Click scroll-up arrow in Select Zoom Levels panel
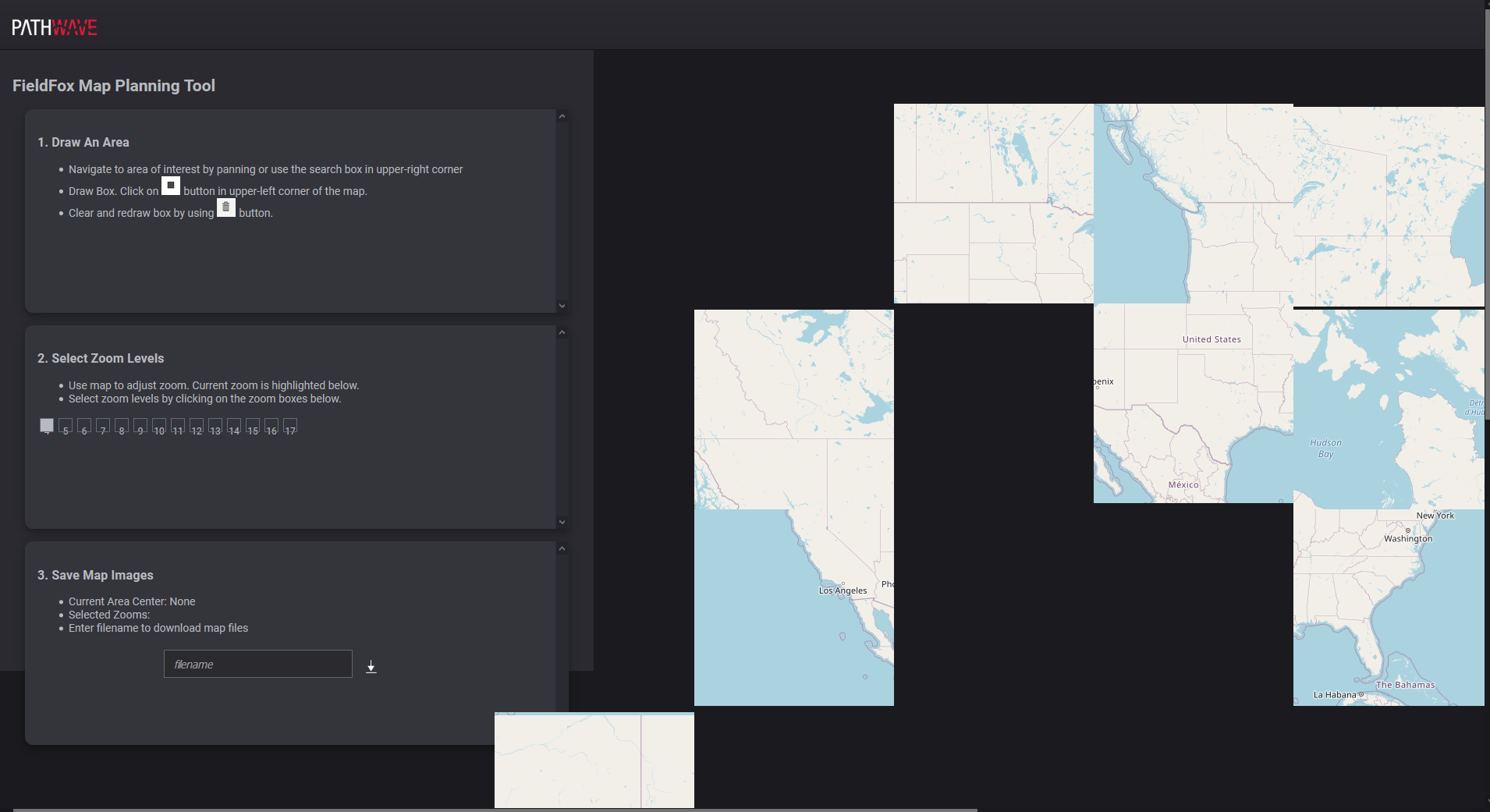 pyautogui.click(x=562, y=332)
